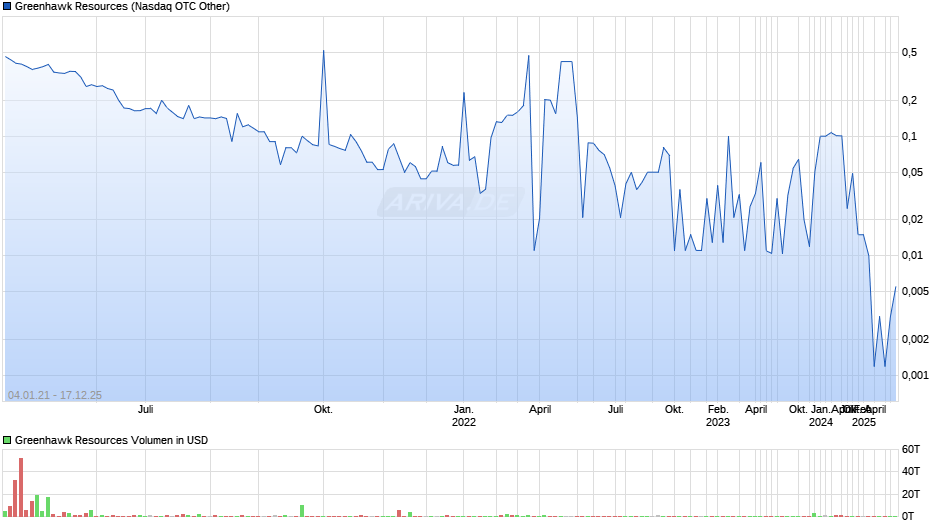Screen dimensions: 940x526
Task: Click the tallest red volume bar
Action: pyautogui.click(x=21, y=487)
